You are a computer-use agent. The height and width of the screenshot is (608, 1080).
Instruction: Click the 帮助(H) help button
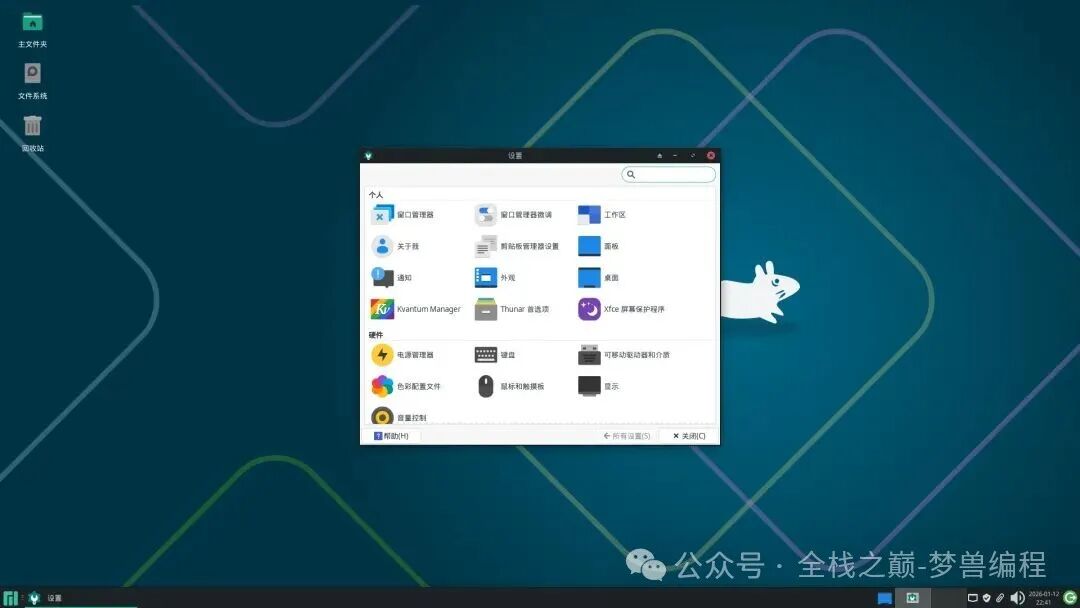[393, 435]
